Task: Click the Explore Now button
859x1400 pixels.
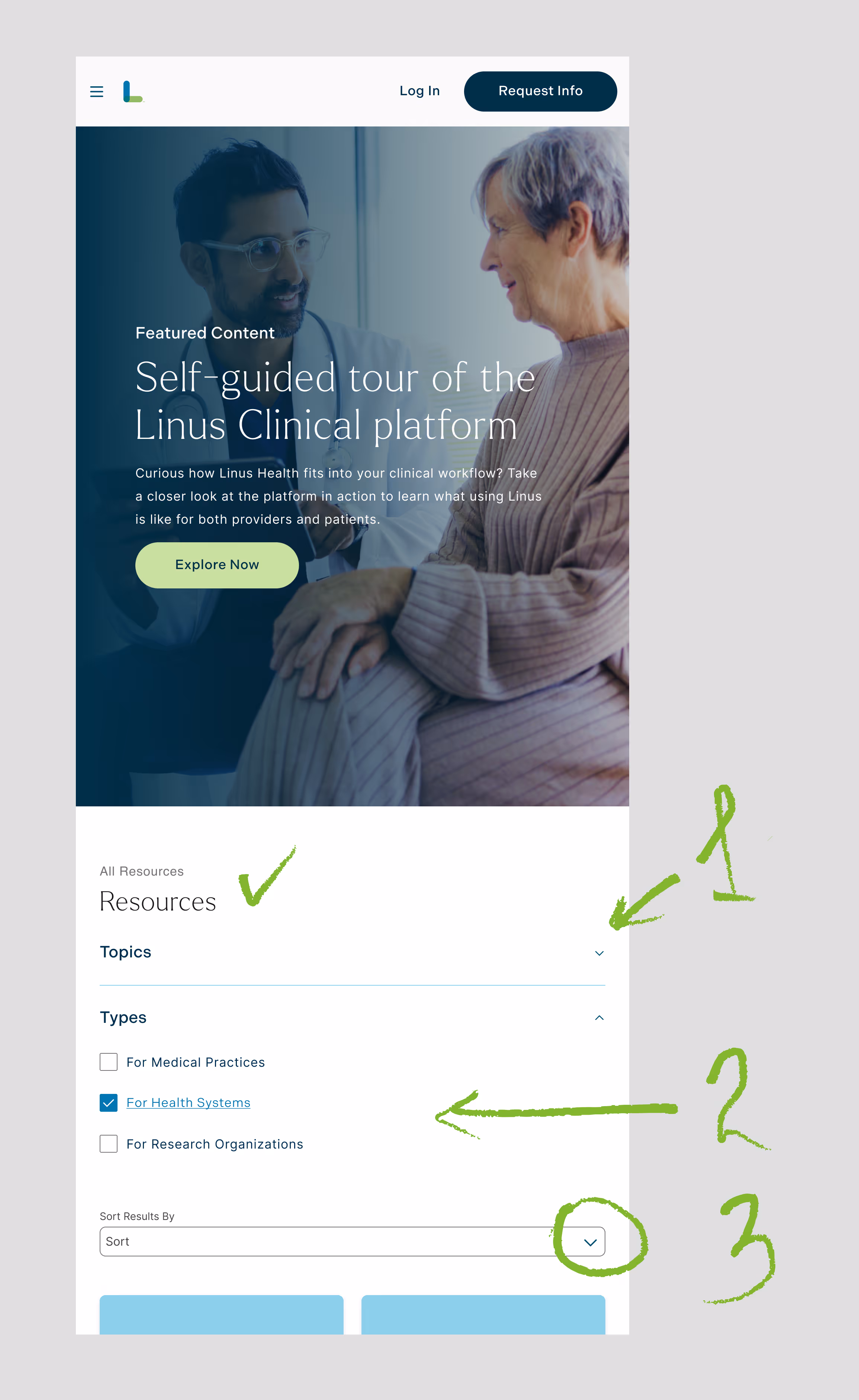Action: 217,565
